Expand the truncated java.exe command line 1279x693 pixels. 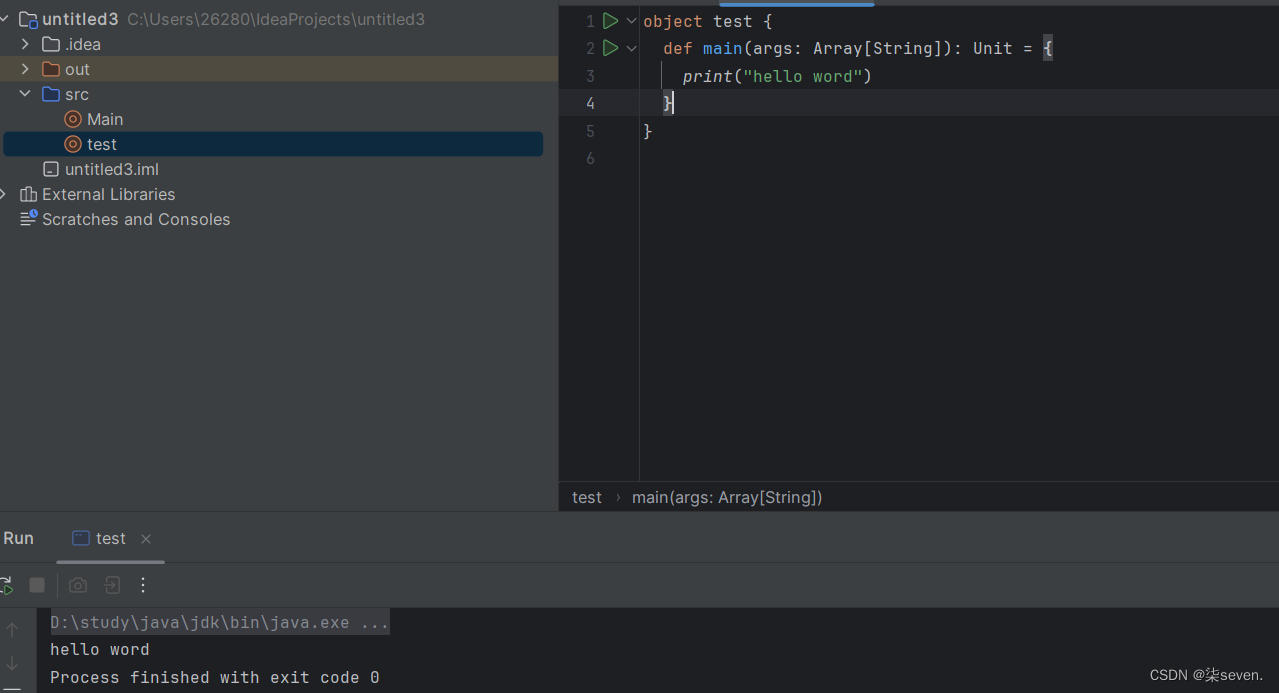(x=377, y=622)
